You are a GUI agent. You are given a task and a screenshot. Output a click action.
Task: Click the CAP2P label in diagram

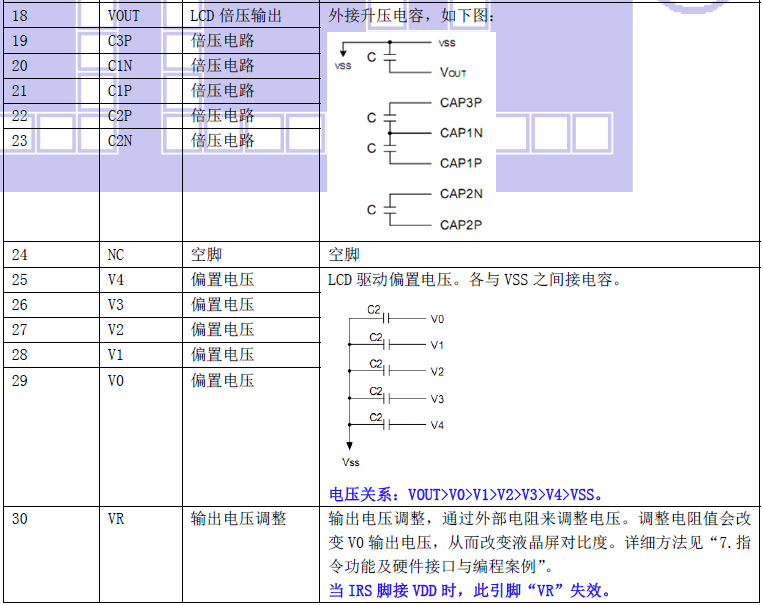pyautogui.click(x=461, y=225)
